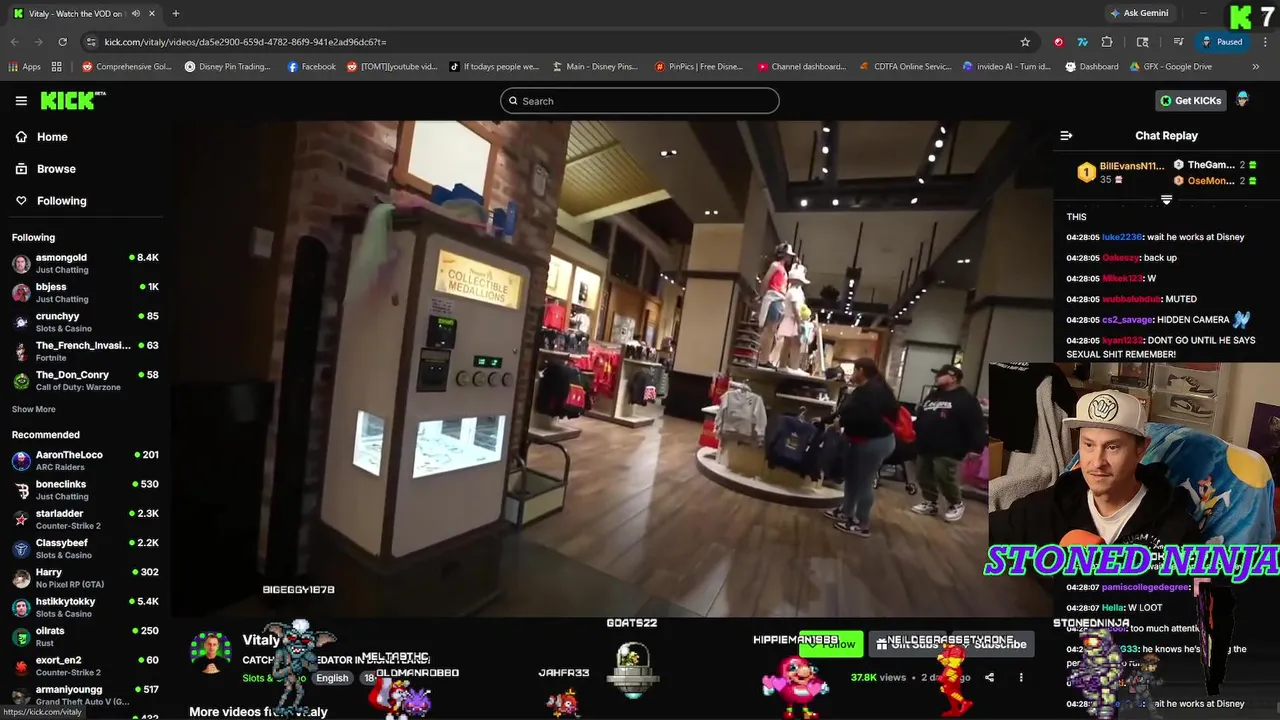Viewport: 1280px width, 720px height.
Task: Open boneclinks recommended channel
Action: pyautogui.click(x=85, y=490)
